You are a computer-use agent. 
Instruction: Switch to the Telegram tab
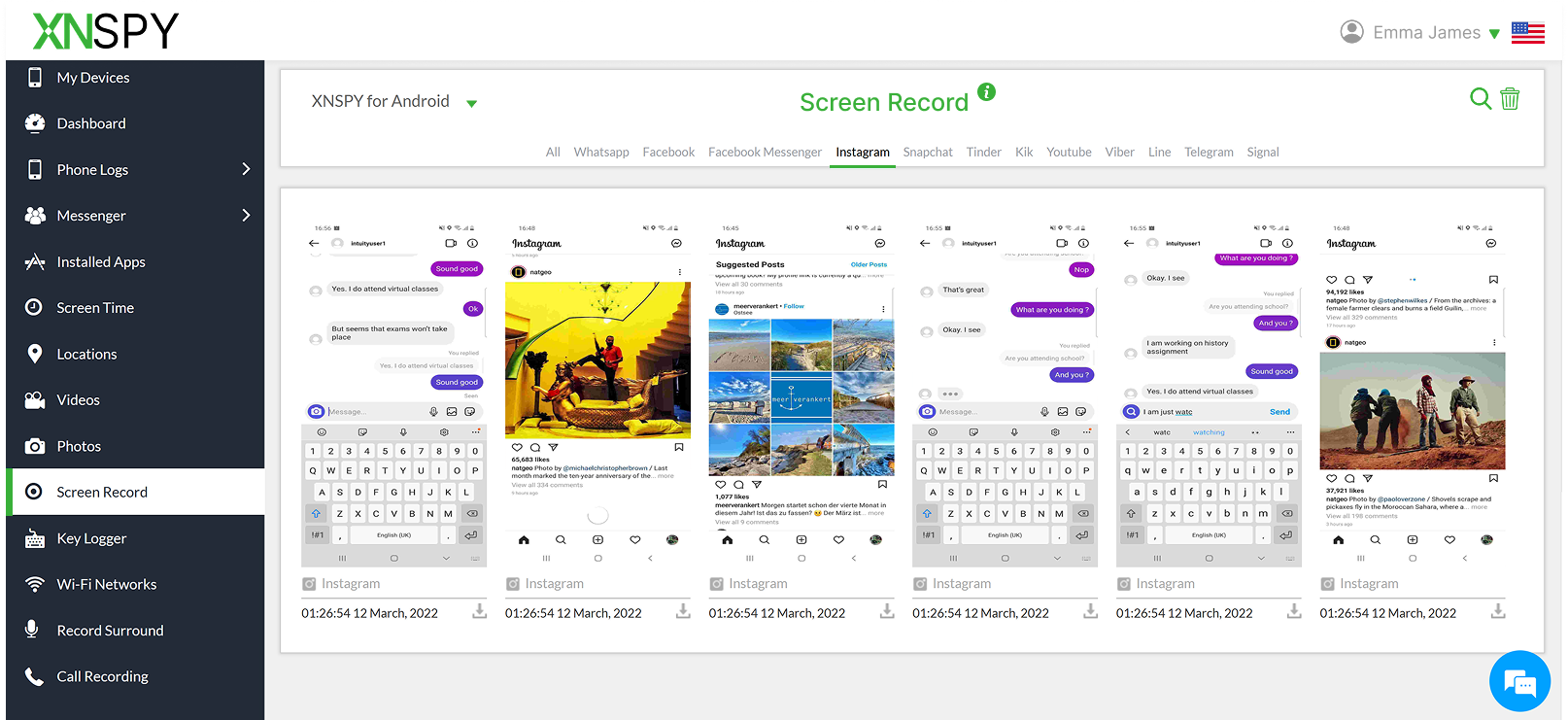(1209, 153)
